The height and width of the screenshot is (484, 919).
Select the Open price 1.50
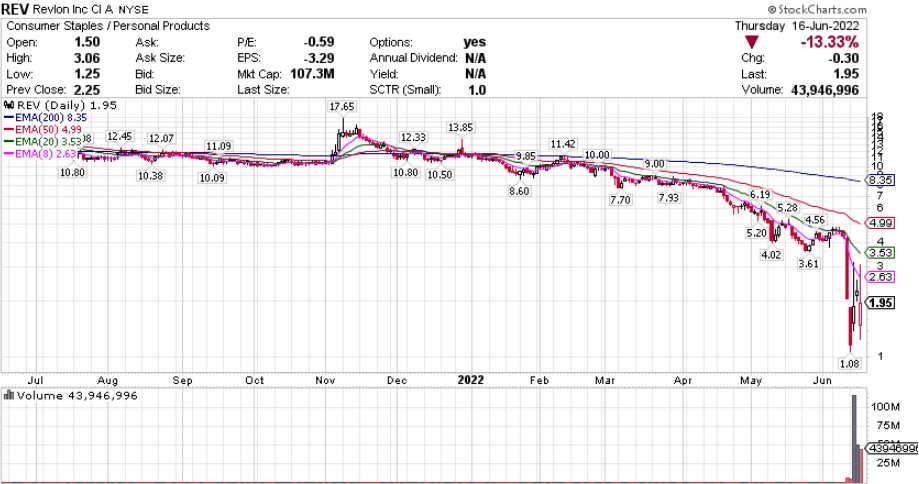tap(87, 42)
